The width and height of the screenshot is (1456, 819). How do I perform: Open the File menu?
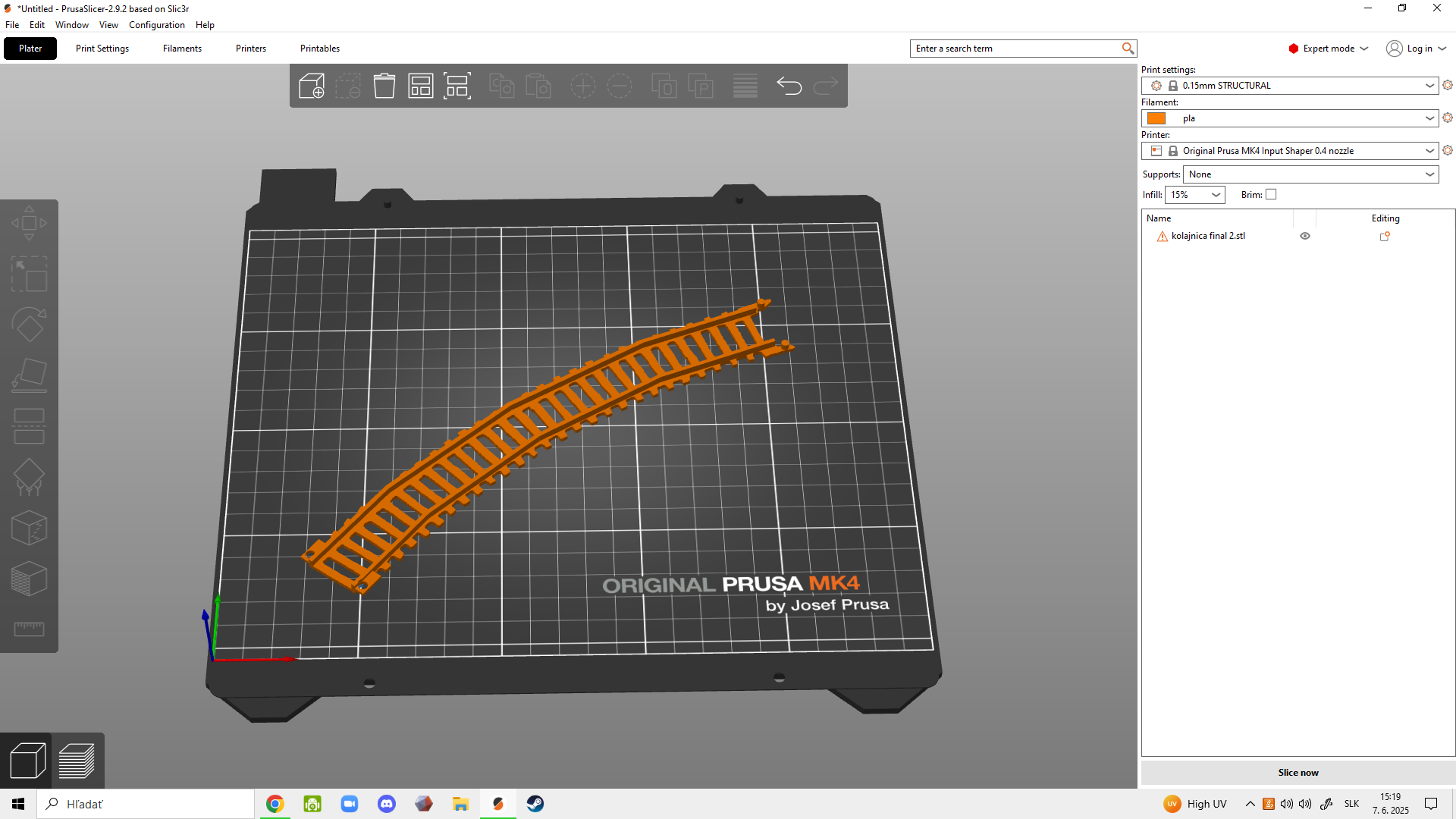[12, 25]
